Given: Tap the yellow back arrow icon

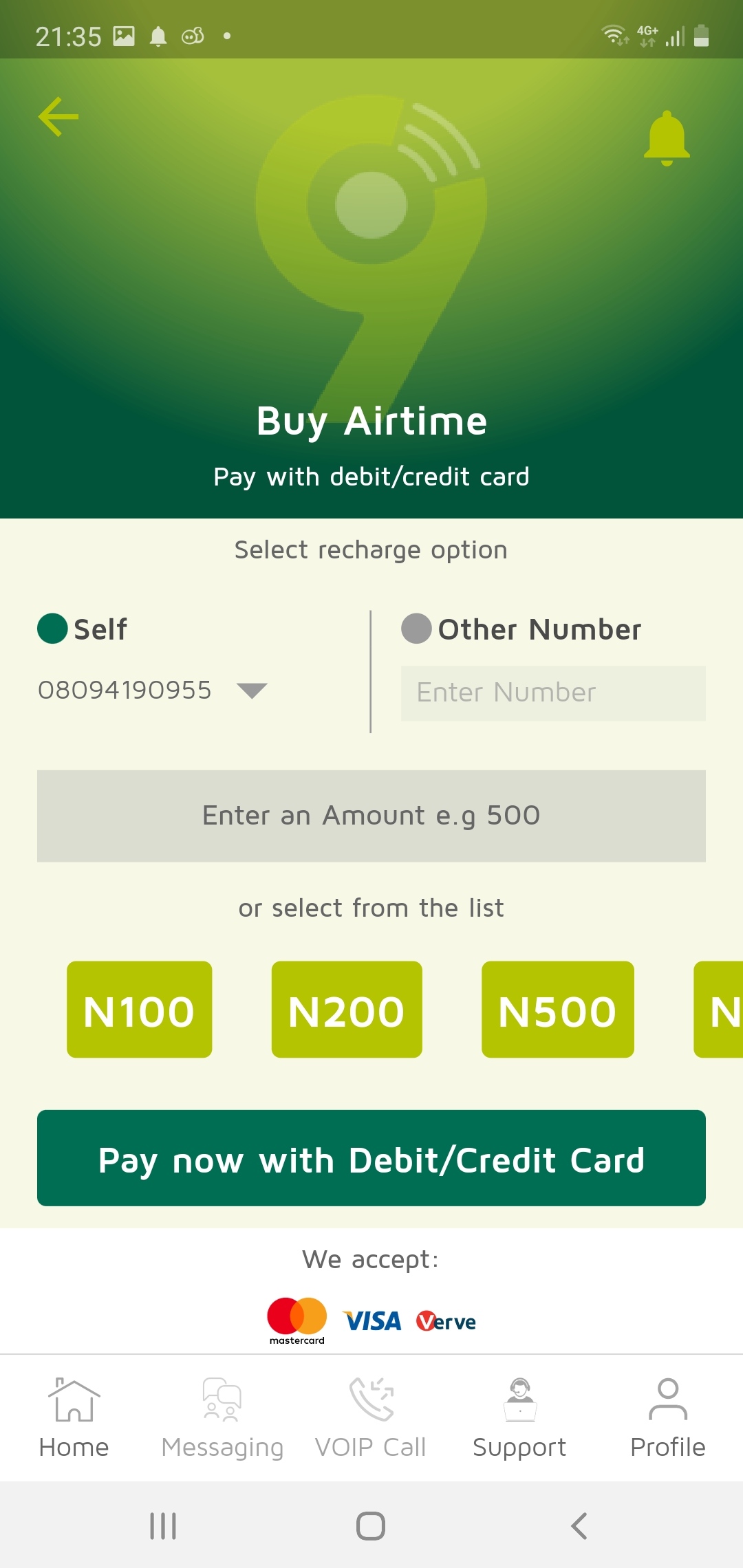Looking at the screenshot, I should (58, 117).
